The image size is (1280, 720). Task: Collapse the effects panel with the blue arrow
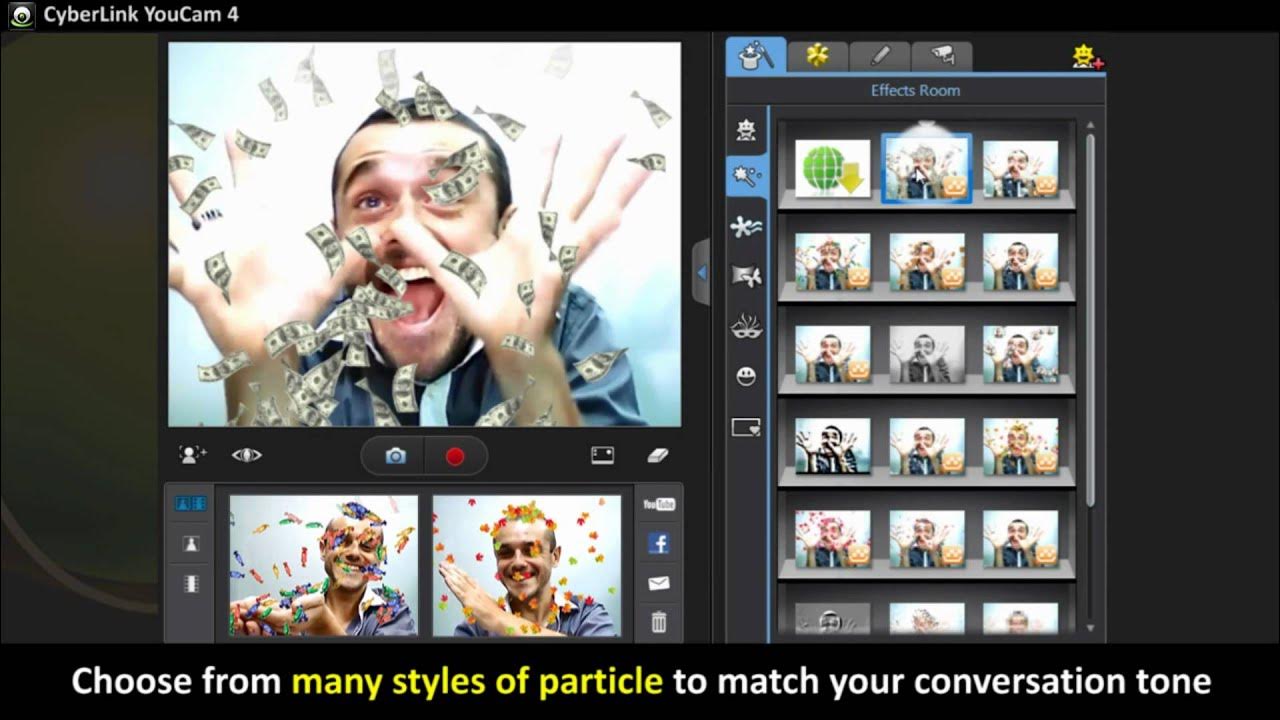point(701,272)
